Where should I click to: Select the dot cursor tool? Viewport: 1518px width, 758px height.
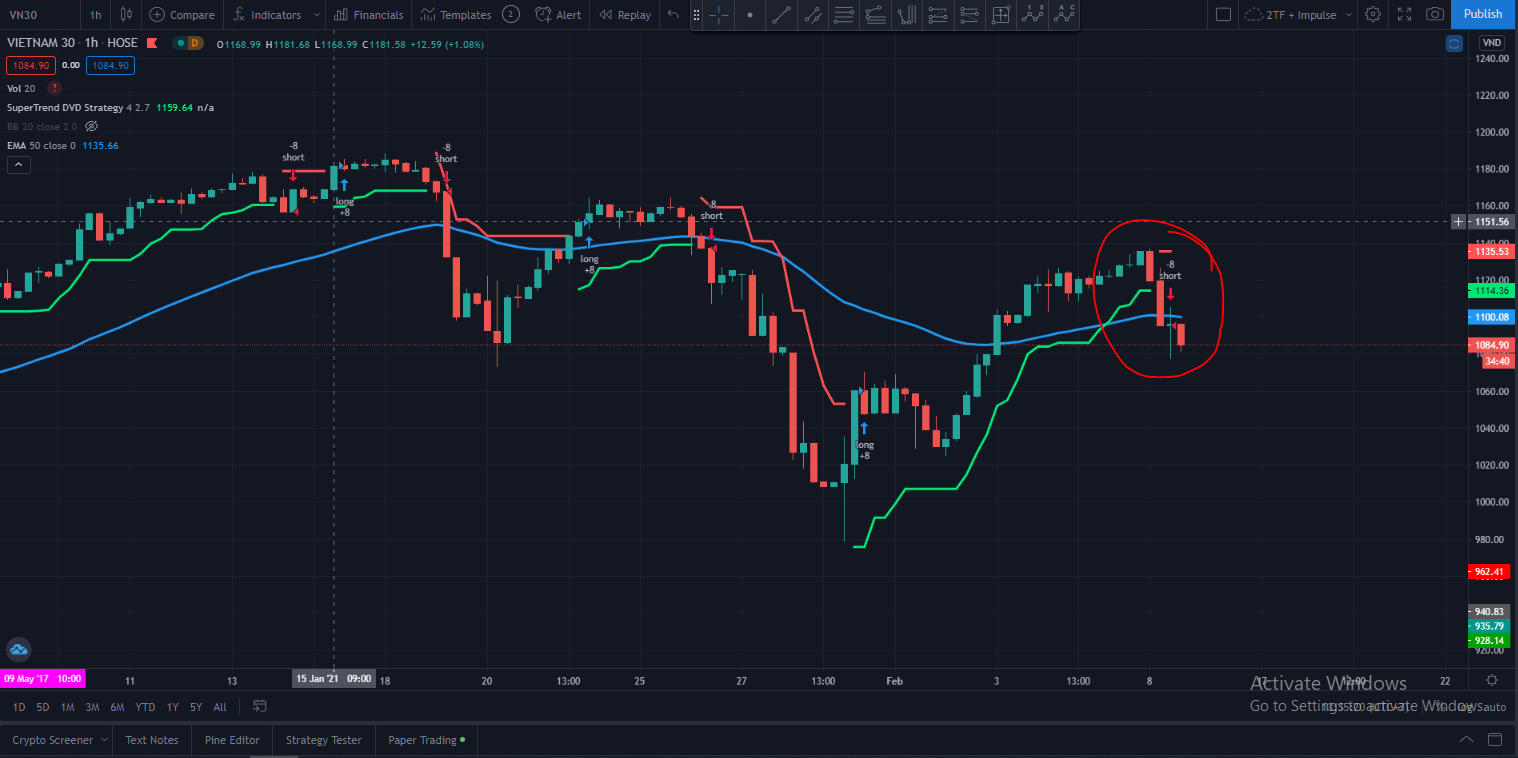pos(750,15)
